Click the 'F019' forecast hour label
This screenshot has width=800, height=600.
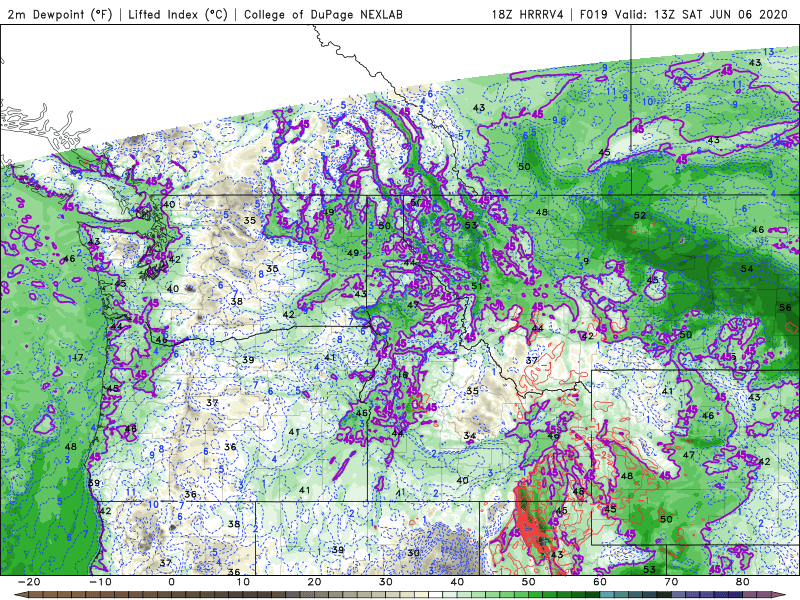coord(594,14)
